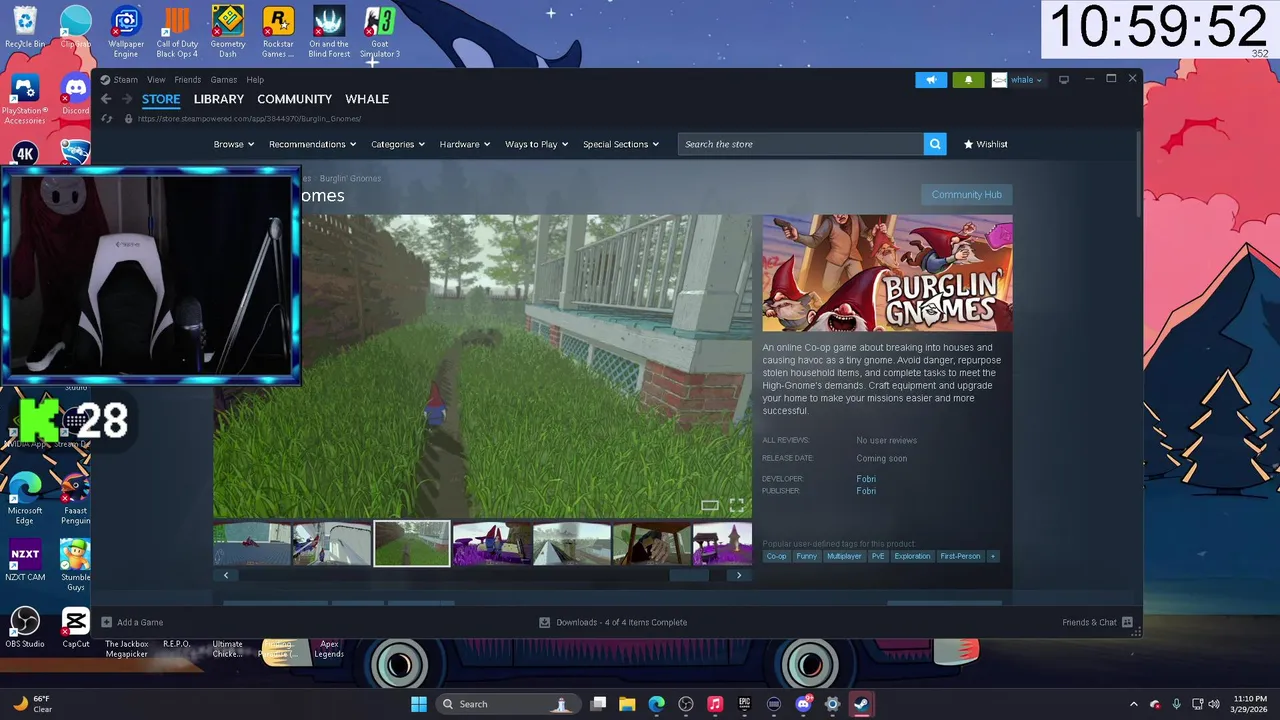The width and height of the screenshot is (1280, 720).
Task: Select the Co-op tag
Action: coord(777,556)
